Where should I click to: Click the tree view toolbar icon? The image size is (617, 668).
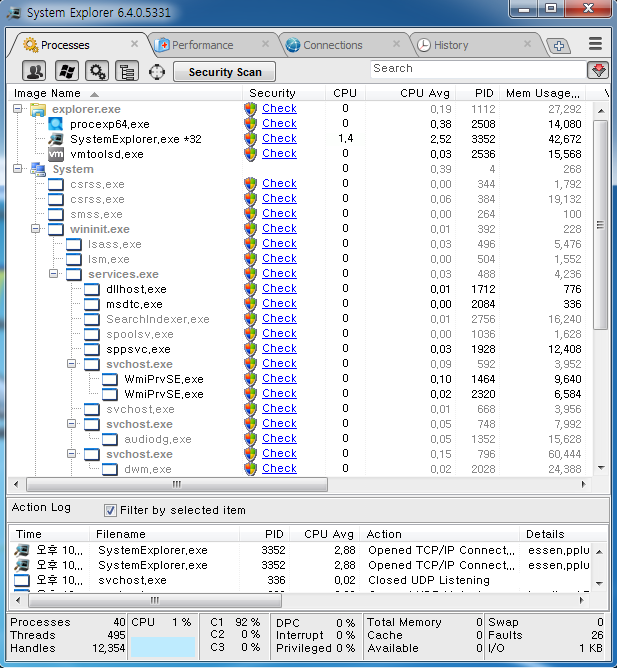pos(127,71)
